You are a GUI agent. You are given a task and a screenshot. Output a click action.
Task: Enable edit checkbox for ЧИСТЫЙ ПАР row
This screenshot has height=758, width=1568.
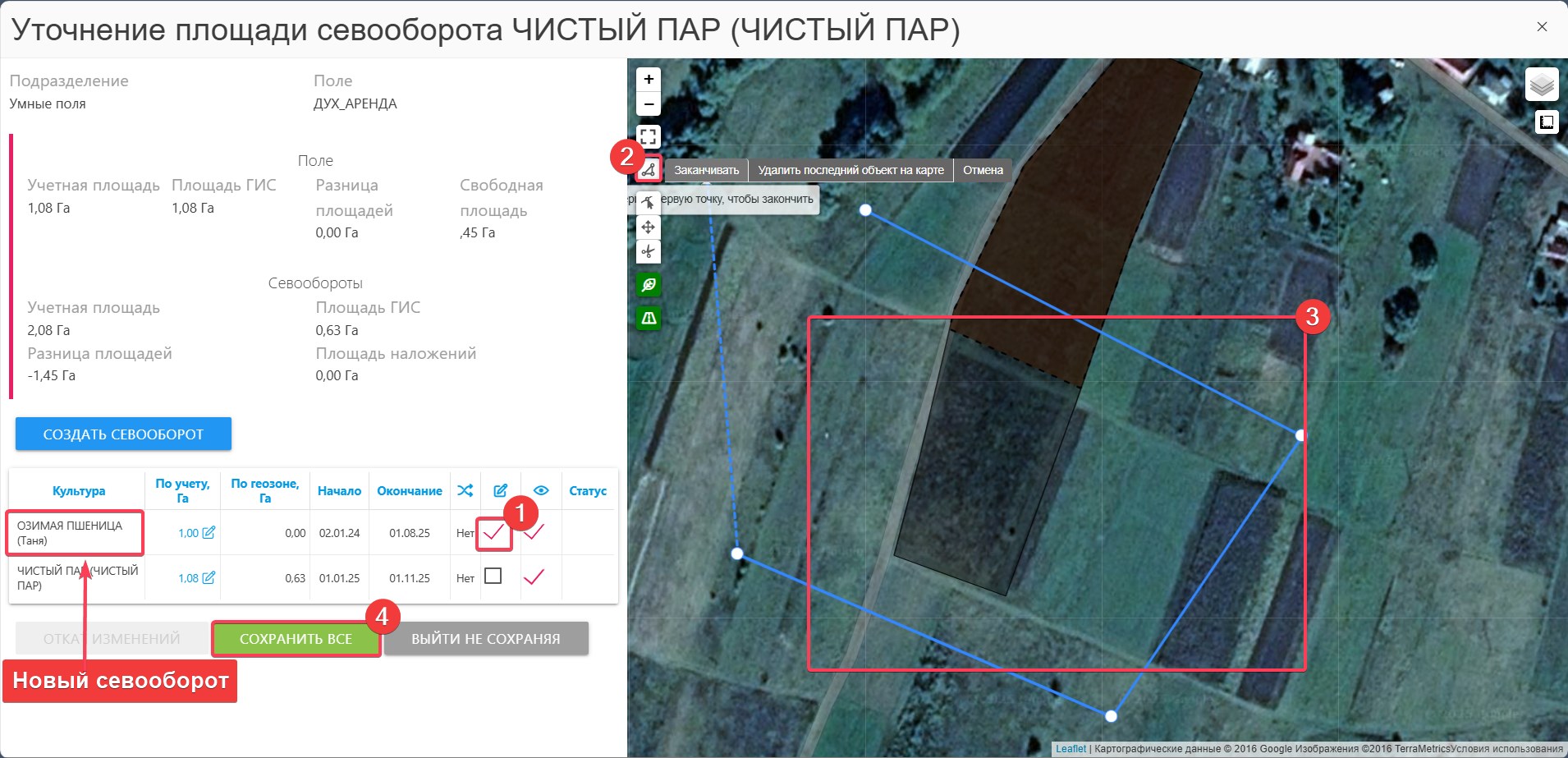pyautogui.click(x=493, y=577)
